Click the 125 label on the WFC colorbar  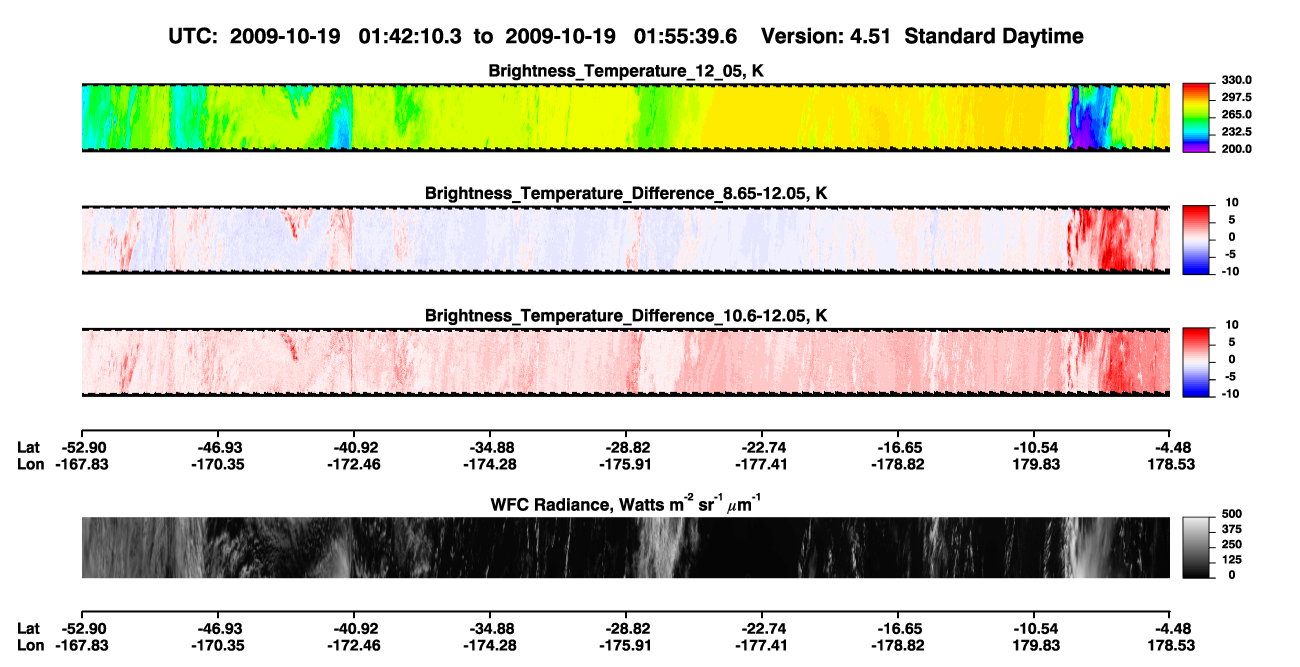coord(1232,561)
